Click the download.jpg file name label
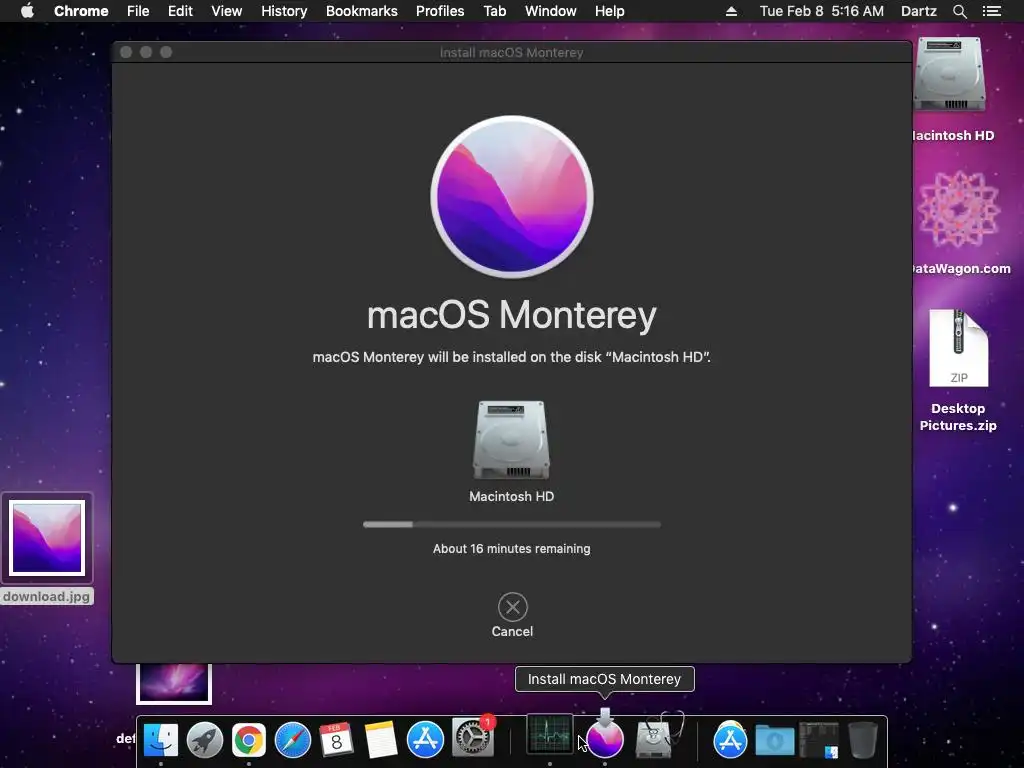Screen dimensions: 1024x768 (46, 596)
